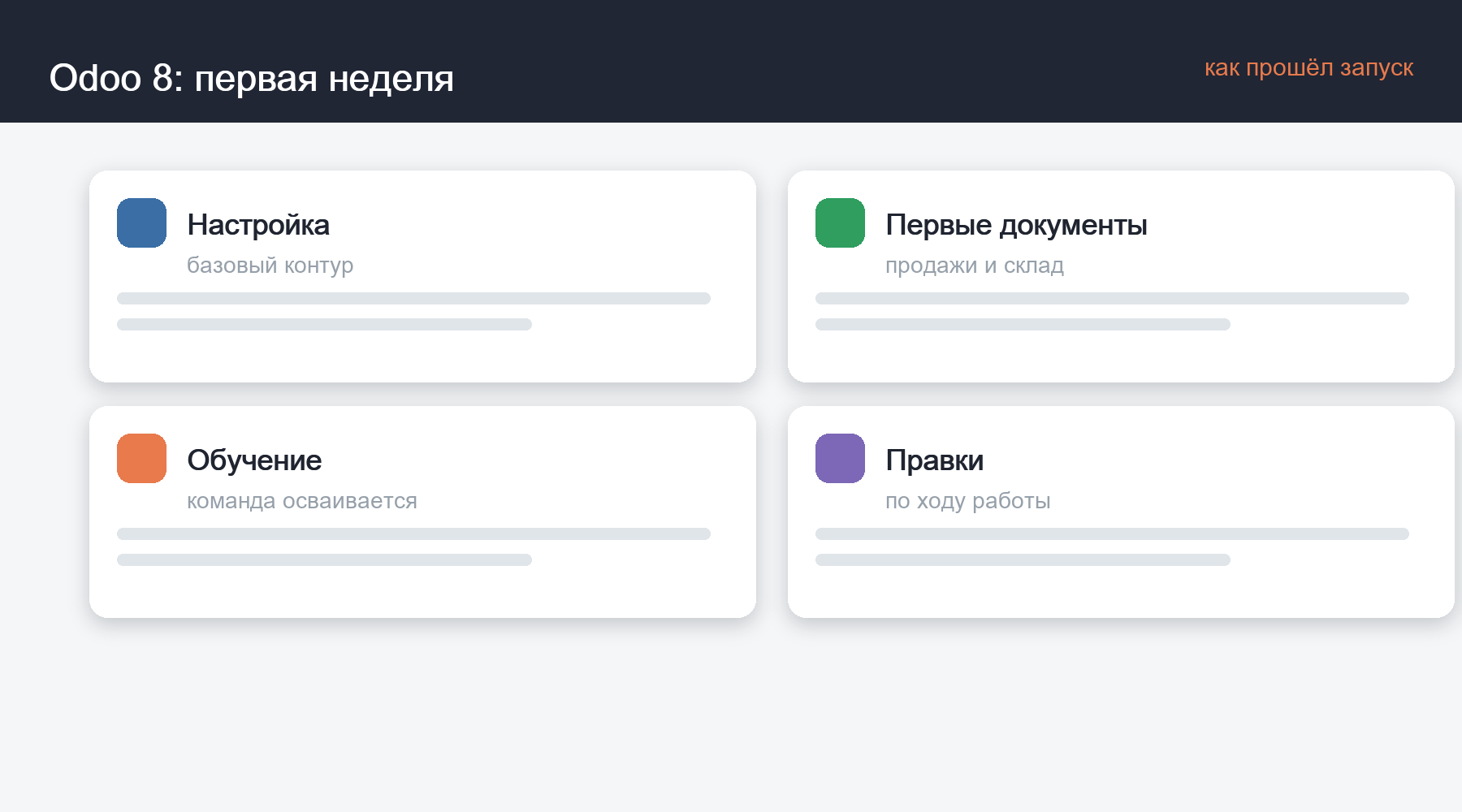
Task: Click the subtitle продажи и склад
Action: point(975,266)
